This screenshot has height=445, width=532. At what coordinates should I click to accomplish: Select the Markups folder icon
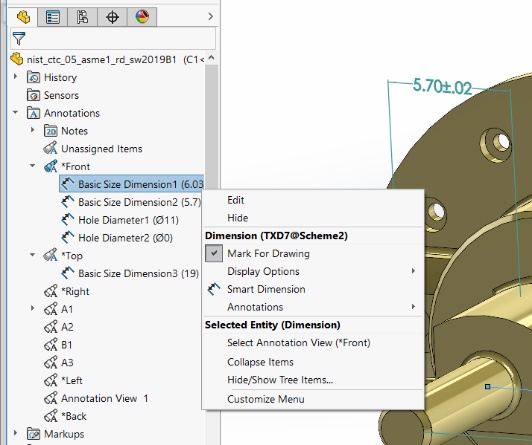click(34, 433)
